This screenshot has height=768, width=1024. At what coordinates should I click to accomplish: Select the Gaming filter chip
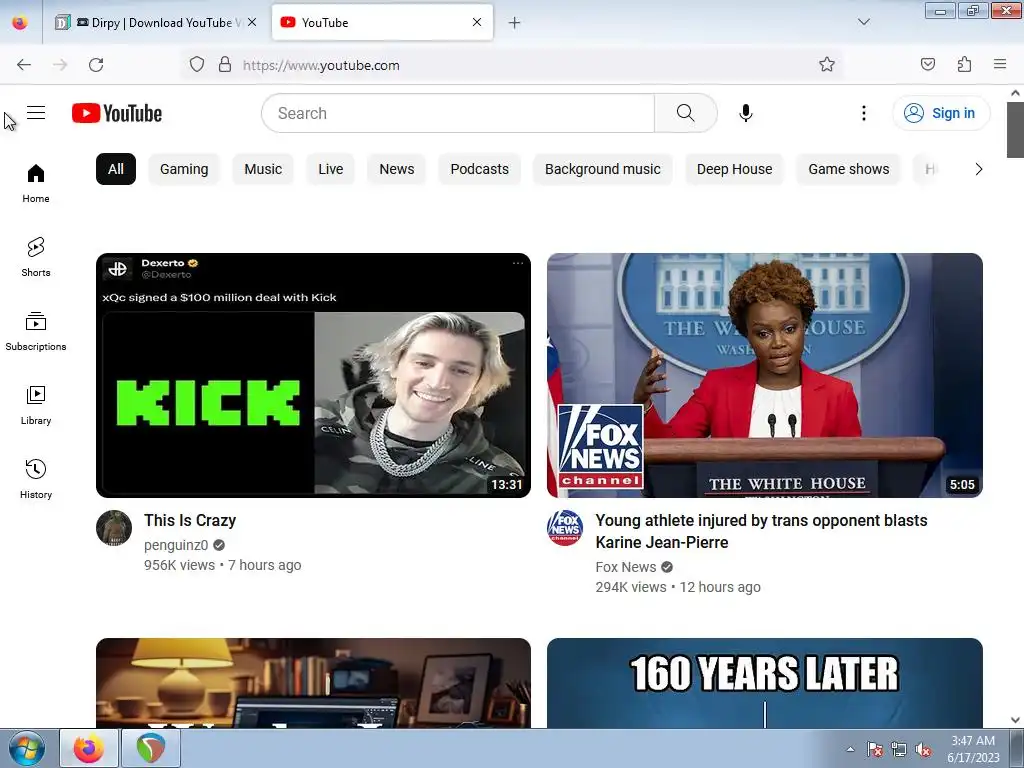point(184,169)
